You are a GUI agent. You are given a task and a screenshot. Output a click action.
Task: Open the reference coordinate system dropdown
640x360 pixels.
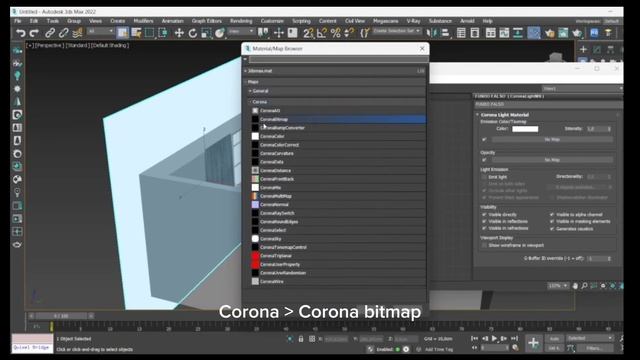pyautogui.click(x=241, y=31)
